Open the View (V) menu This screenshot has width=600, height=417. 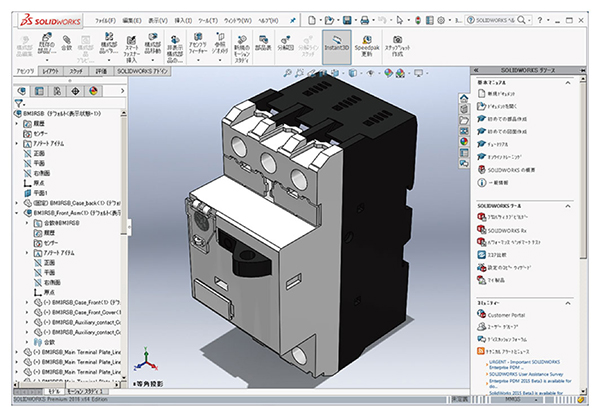tap(158, 20)
